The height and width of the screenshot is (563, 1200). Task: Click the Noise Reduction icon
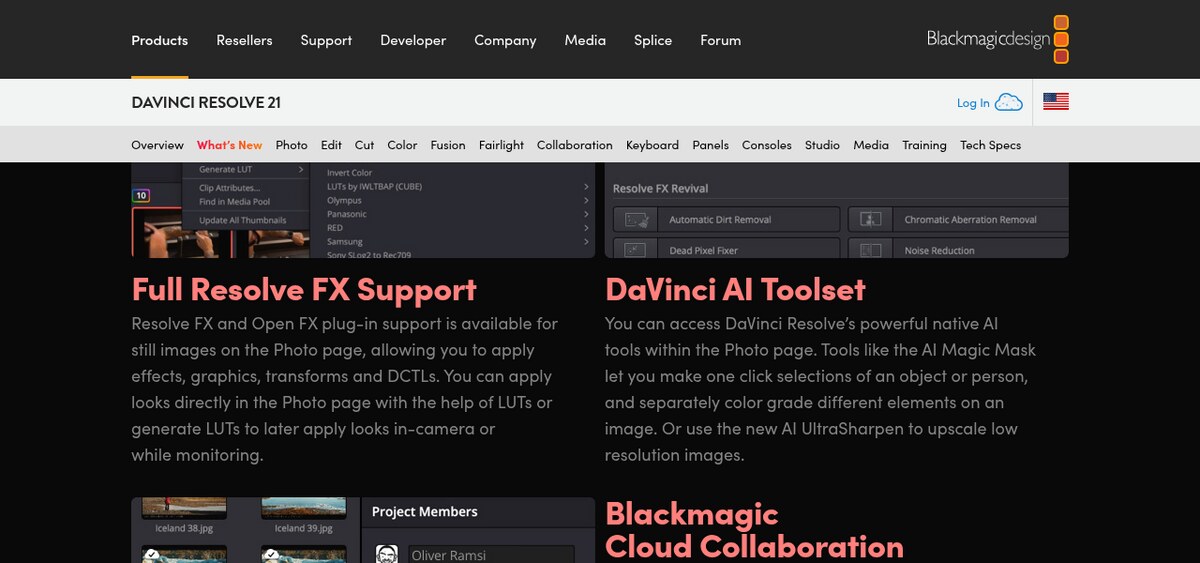coord(869,250)
